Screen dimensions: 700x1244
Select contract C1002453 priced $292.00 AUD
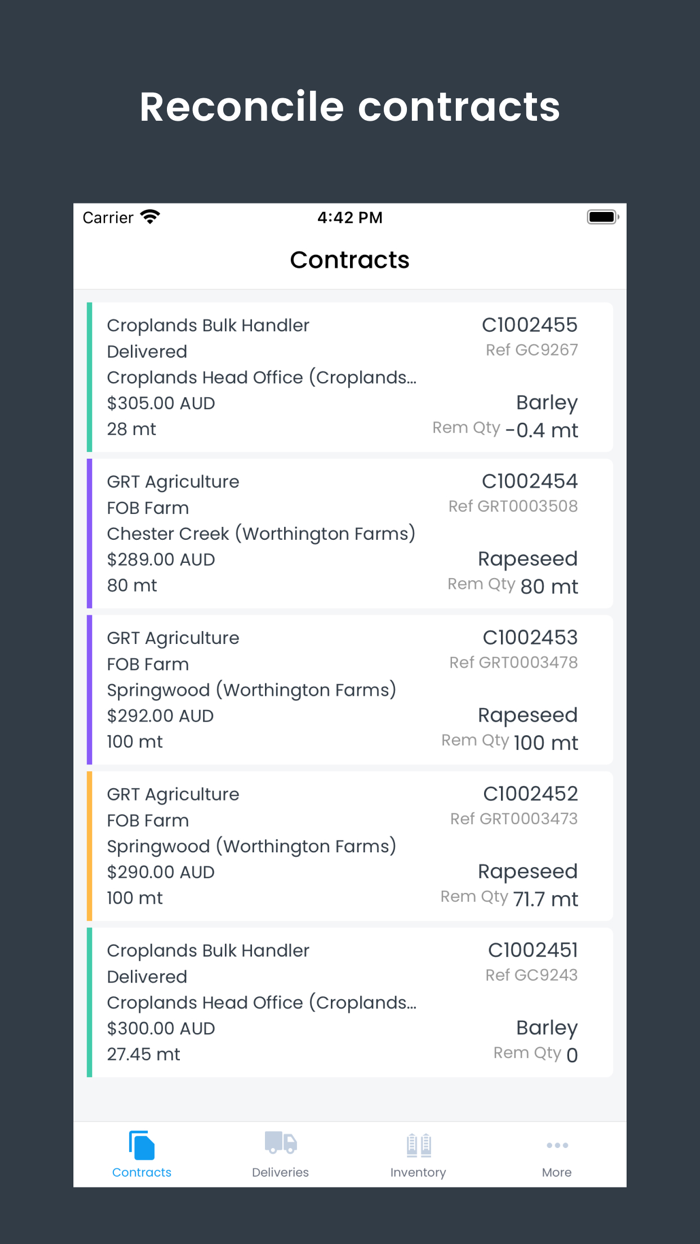click(x=350, y=690)
